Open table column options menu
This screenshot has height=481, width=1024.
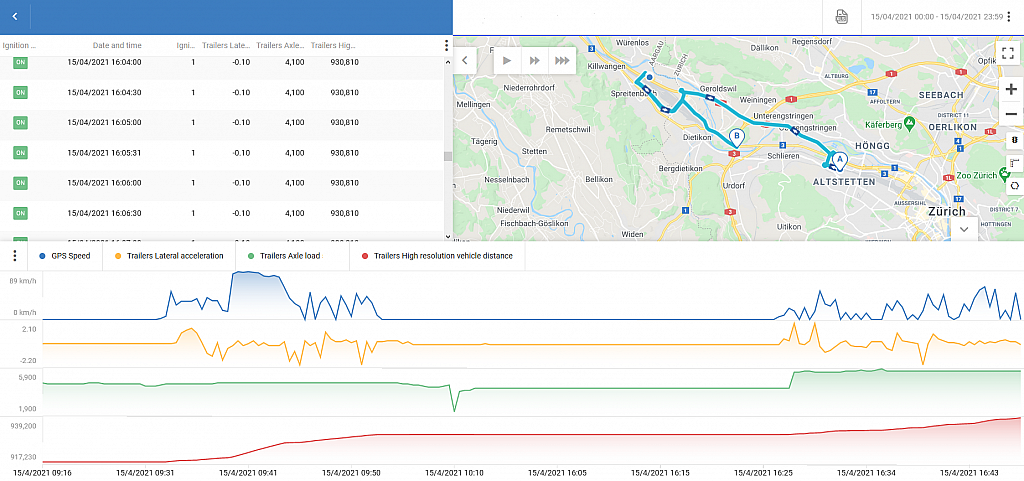[x=446, y=45]
